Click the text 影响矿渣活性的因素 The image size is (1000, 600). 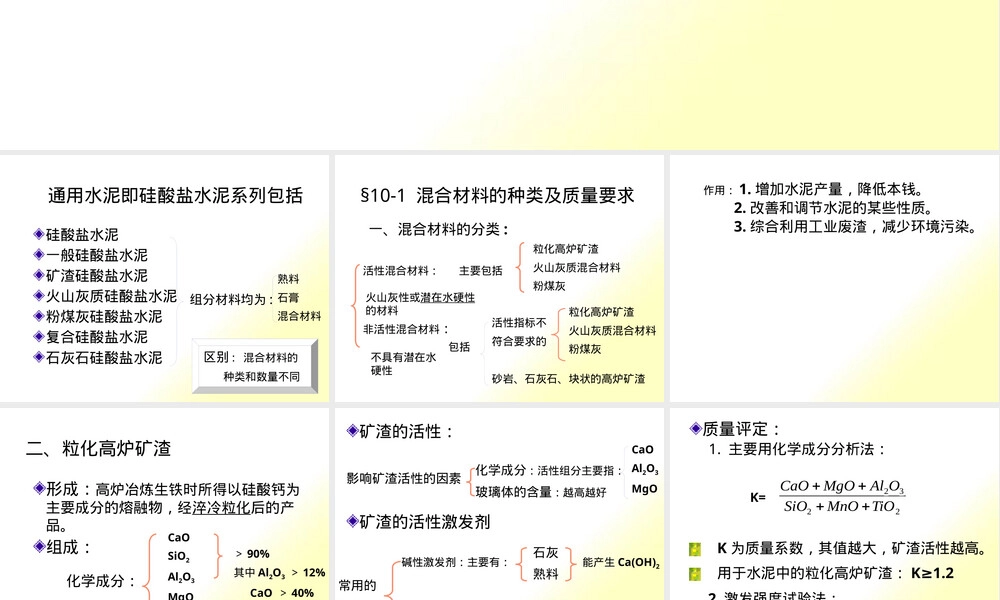(404, 478)
